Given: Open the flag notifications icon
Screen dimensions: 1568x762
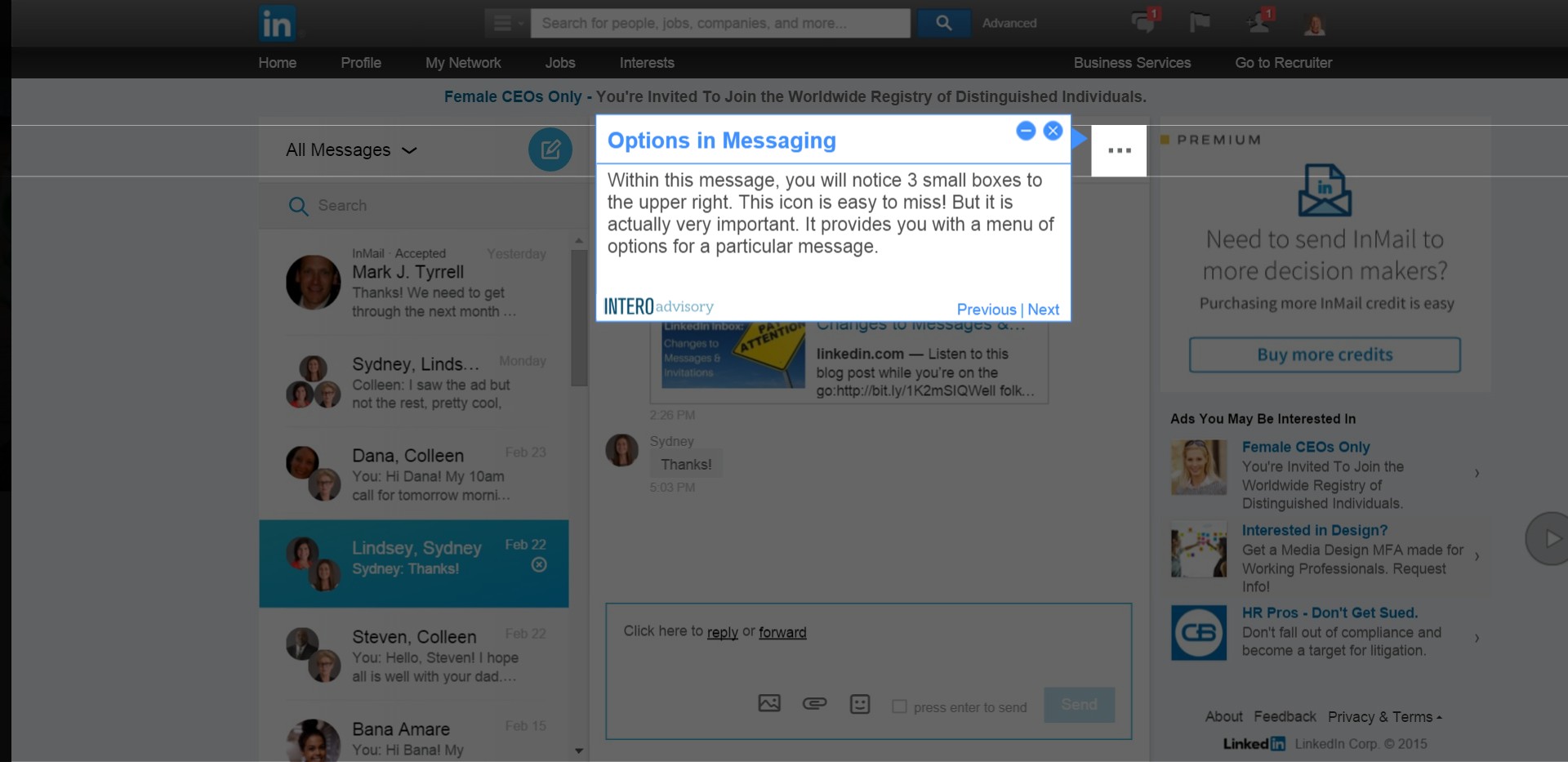Looking at the screenshot, I should (1200, 22).
